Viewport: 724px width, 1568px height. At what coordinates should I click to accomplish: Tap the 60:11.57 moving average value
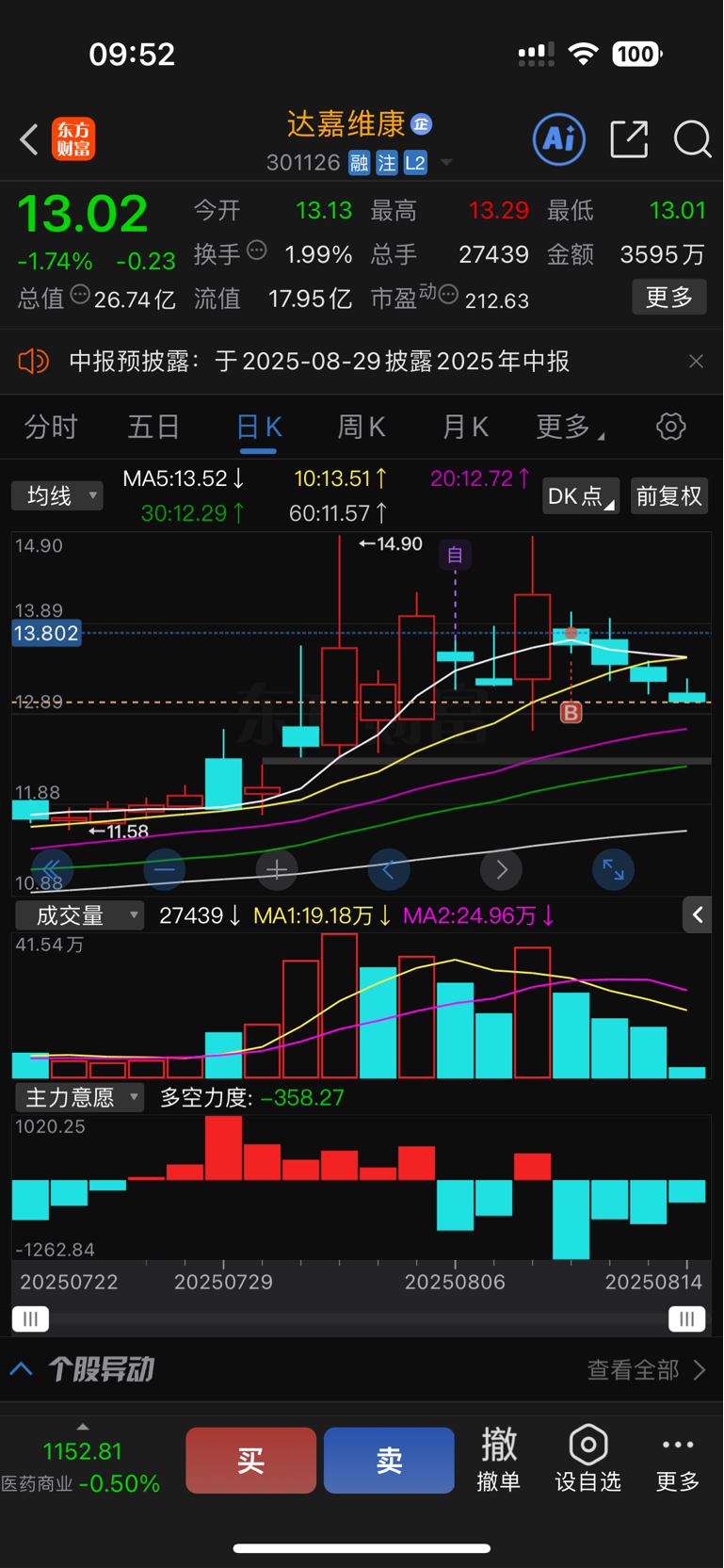coord(338,513)
